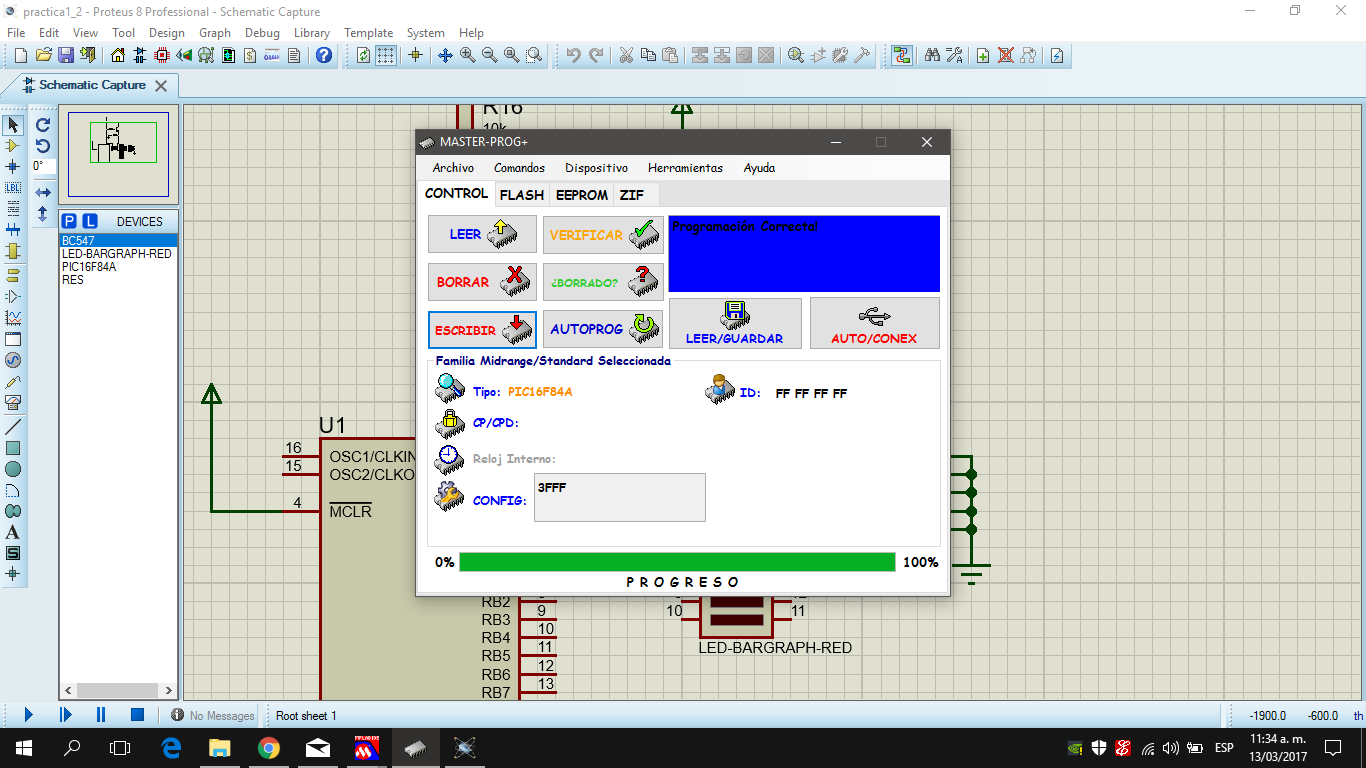Click the ESCRIBIR write button
This screenshot has width=1366, height=768.
coord(482,330)
